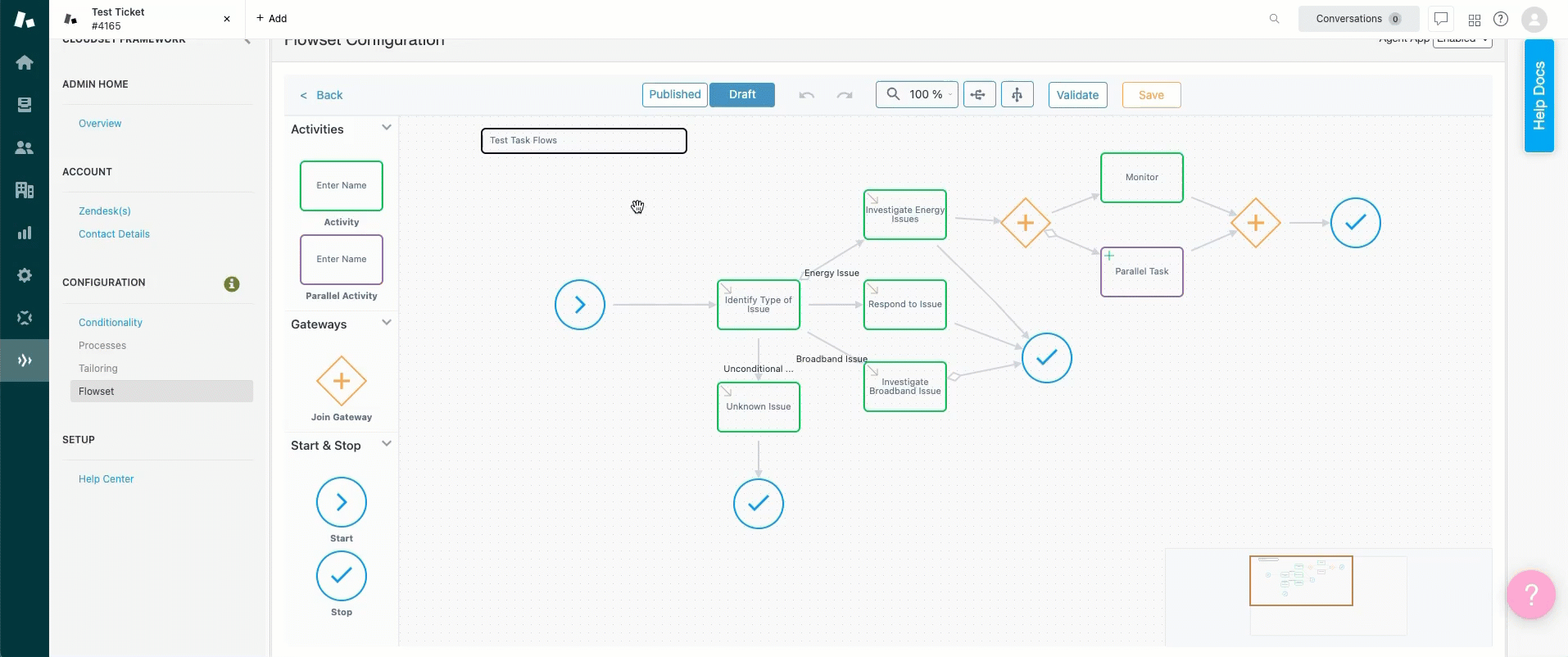The height and width of the screenshot is (657, 1568).
Task: Open Zendesk(s) menu item
Action: coord(105,211)
